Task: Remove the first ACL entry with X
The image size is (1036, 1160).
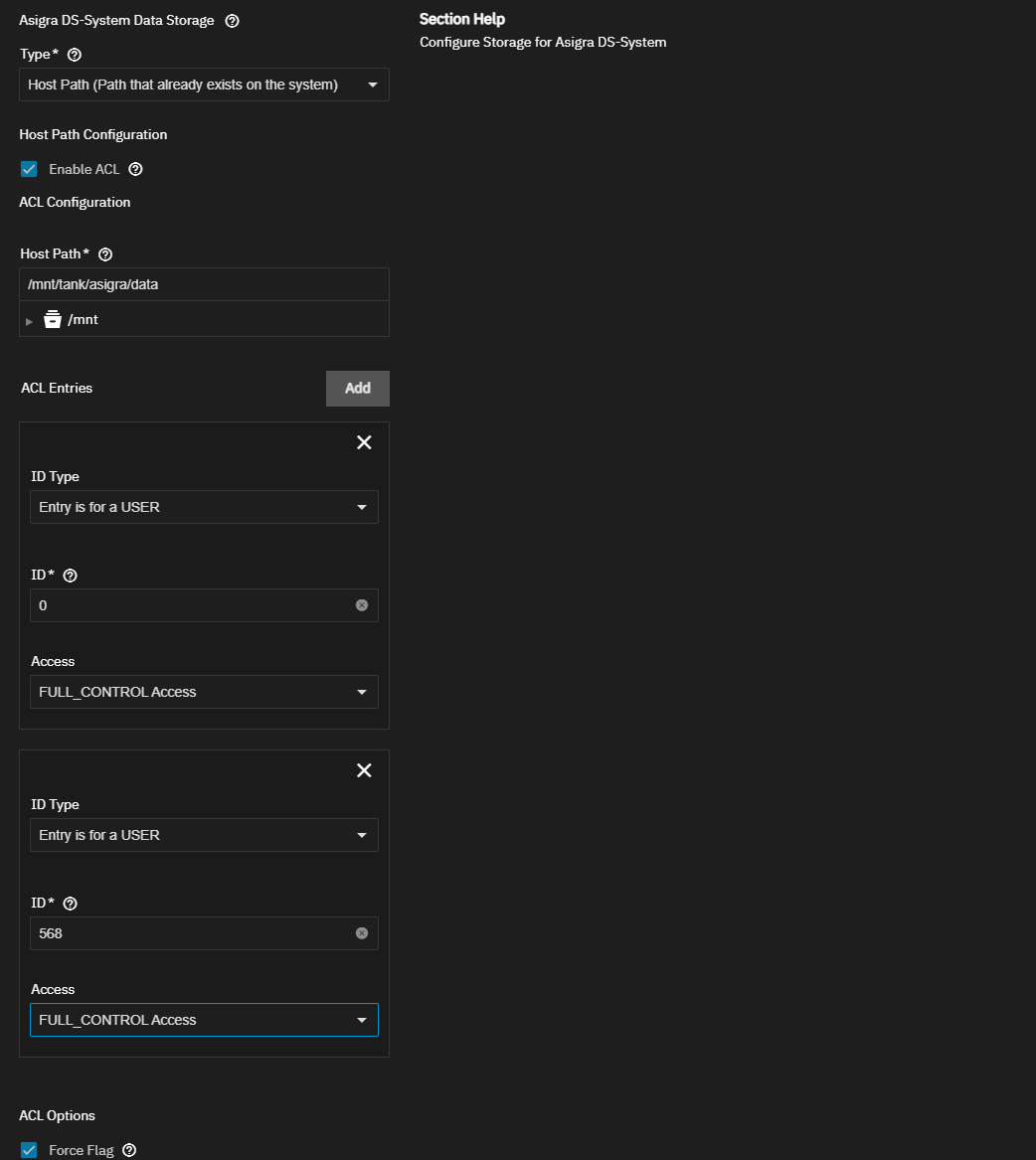Action: 364,442
